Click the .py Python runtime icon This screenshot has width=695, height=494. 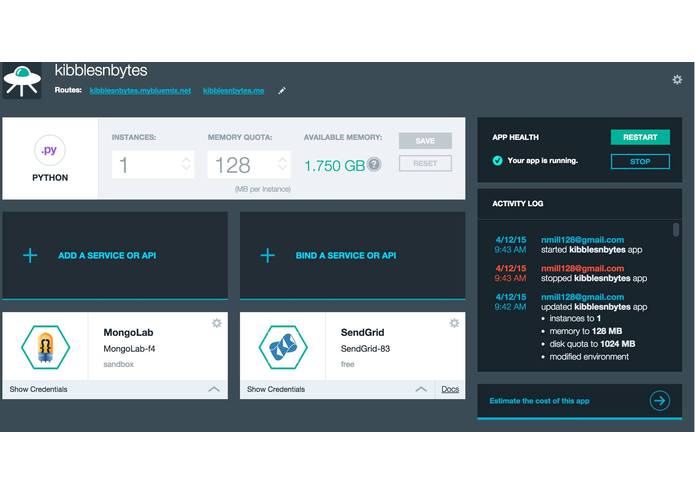[50, 150]
